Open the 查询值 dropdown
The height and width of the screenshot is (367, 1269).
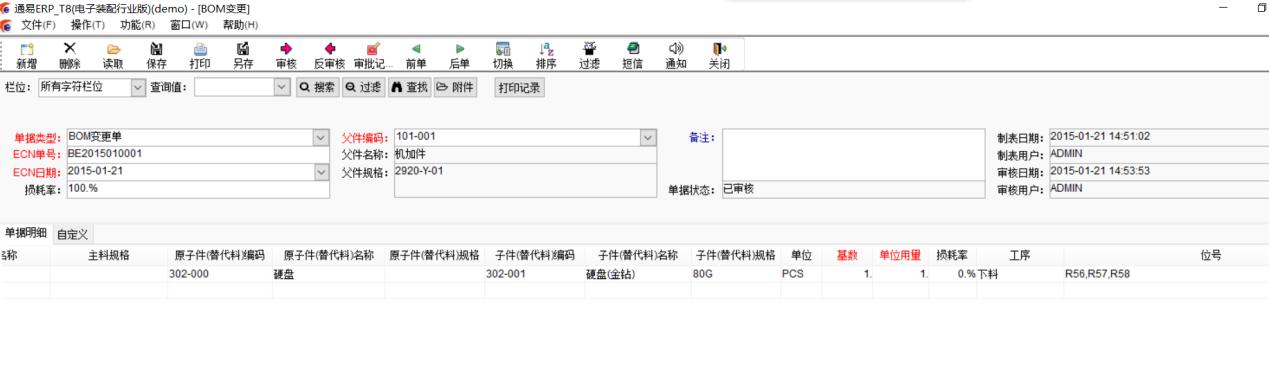tap(281, 87)
